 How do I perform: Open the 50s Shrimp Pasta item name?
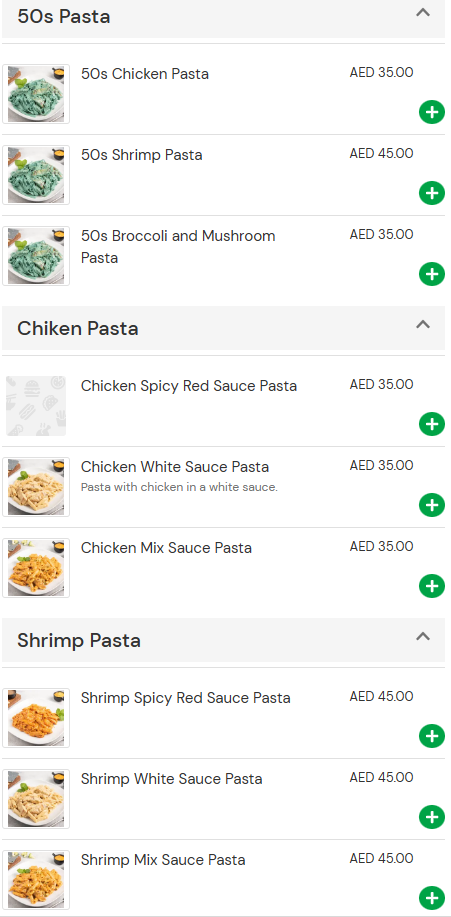[142, 155]
